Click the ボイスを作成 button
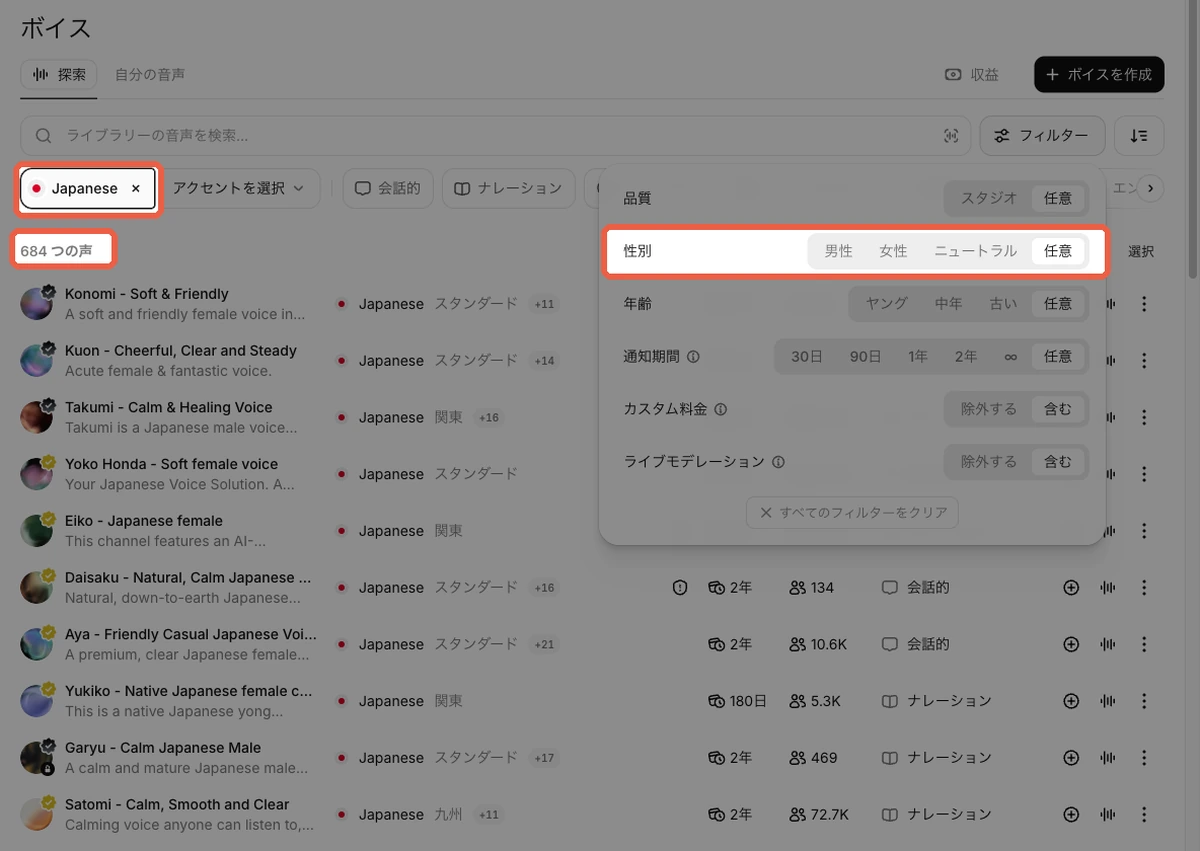1200x851 pixels. (1099, 75)
